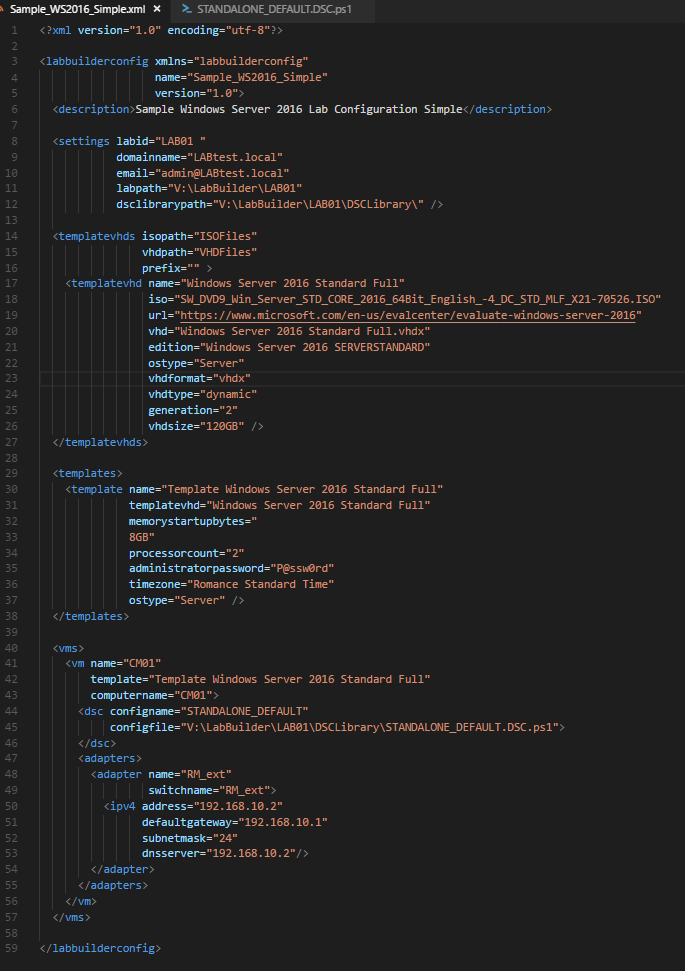Click the vhdformat="vhdx" attribute
685x971 pixels.
(199, 378)
